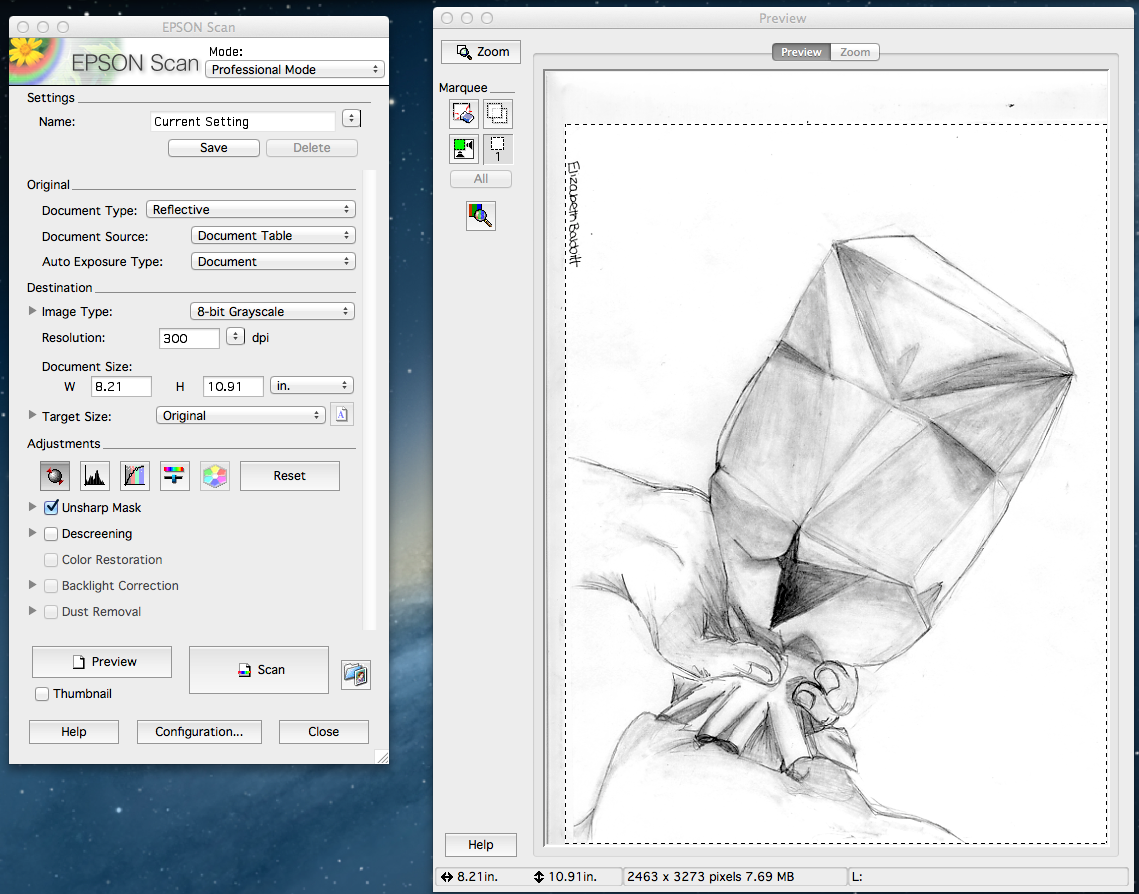Expand the Backlight Correction disclosure triangle
1139x894 pixels.
32,585
